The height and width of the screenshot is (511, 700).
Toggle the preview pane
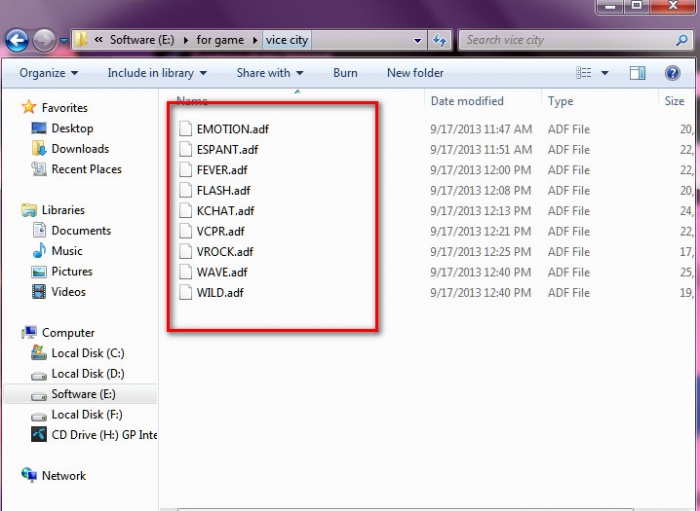coord(638,73)
